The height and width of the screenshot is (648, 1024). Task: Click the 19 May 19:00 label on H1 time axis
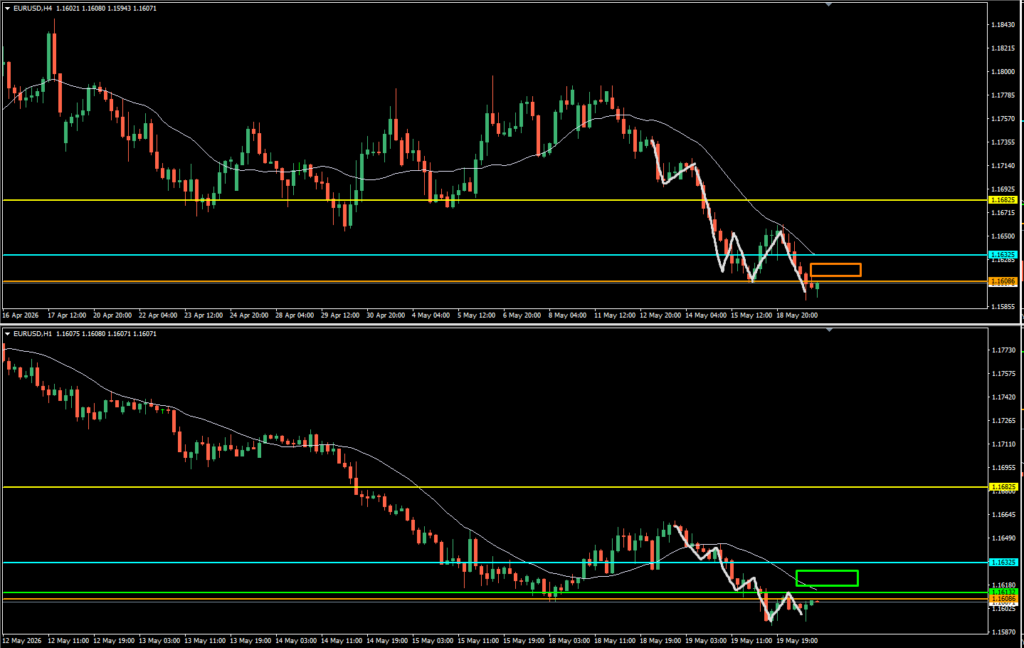tap(797, 641)
